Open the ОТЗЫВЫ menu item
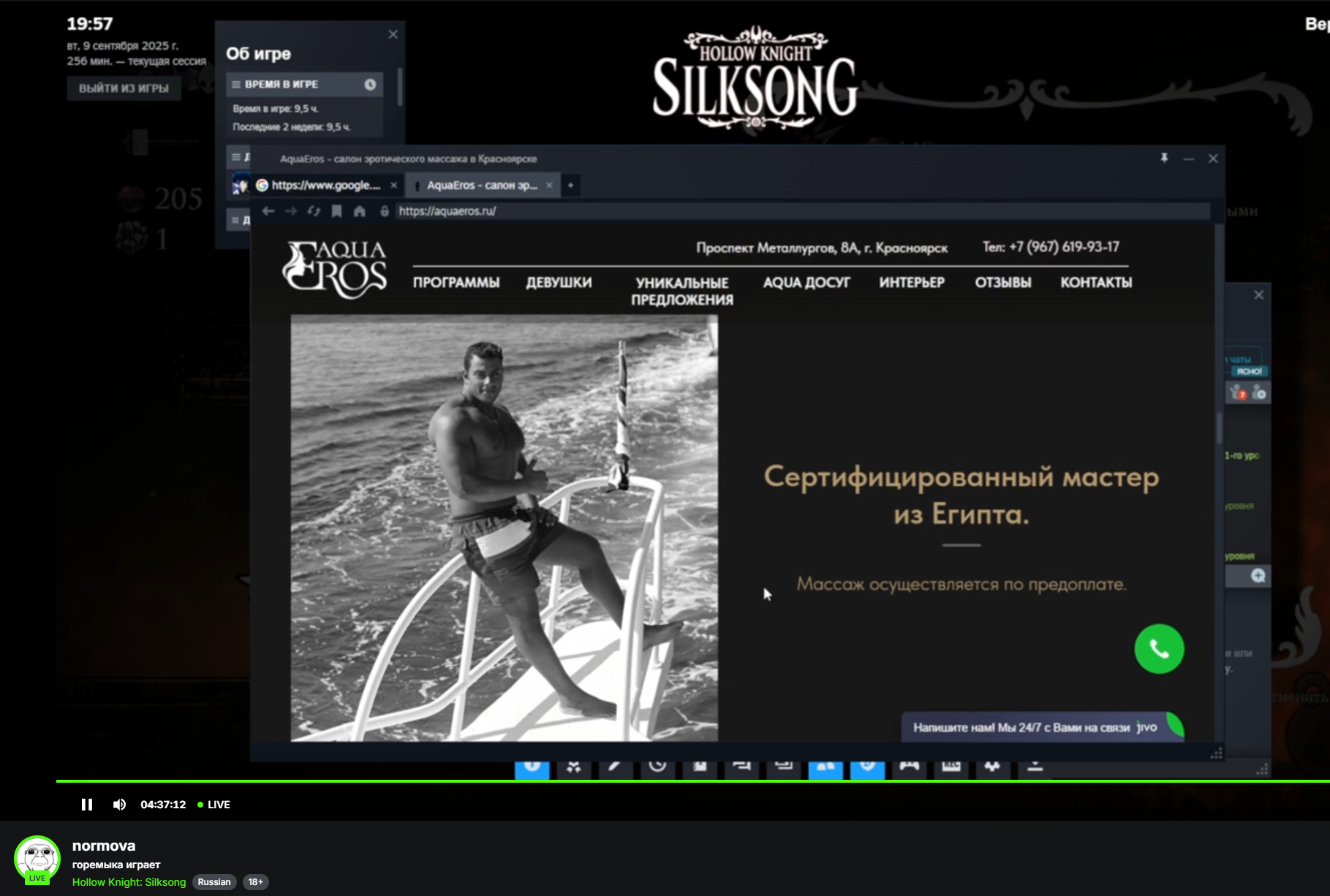Screen dimensions: 1330x896 [x=1003, y=283]
